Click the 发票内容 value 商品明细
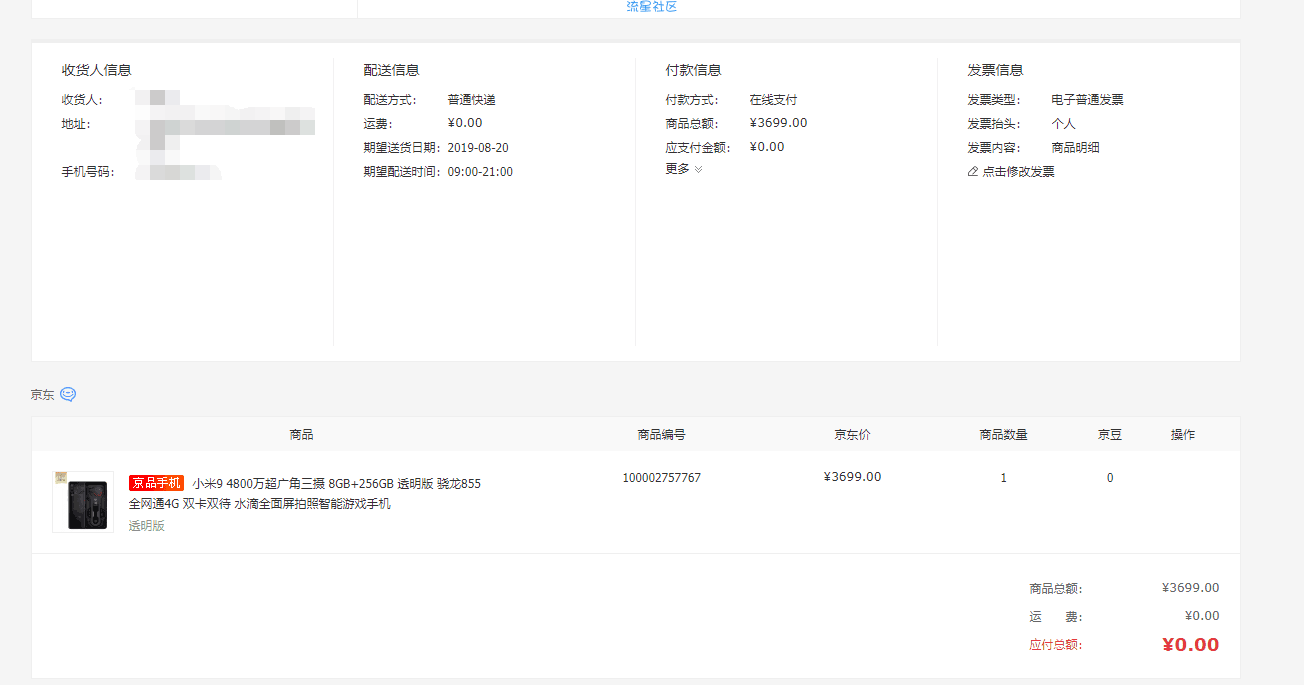 click(x=1075, y=148)
